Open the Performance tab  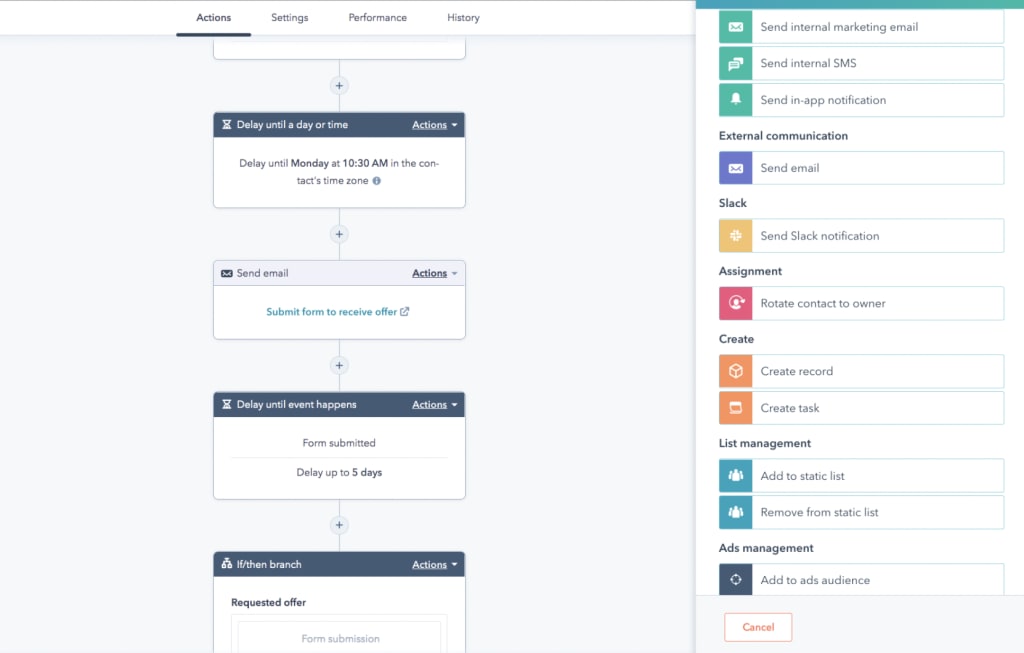point(377,17)
